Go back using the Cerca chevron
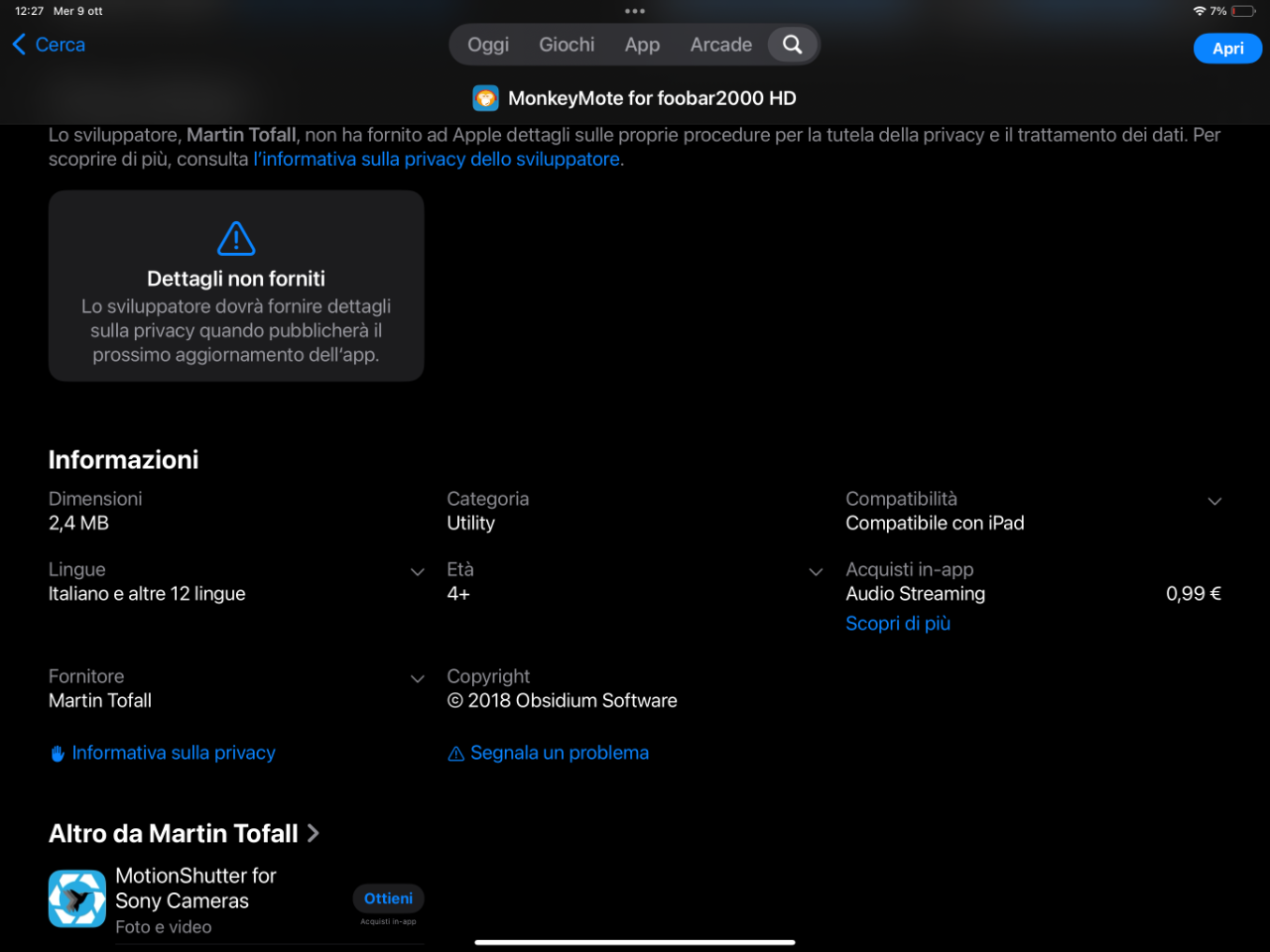1270x952 pixels. (19, 45)
